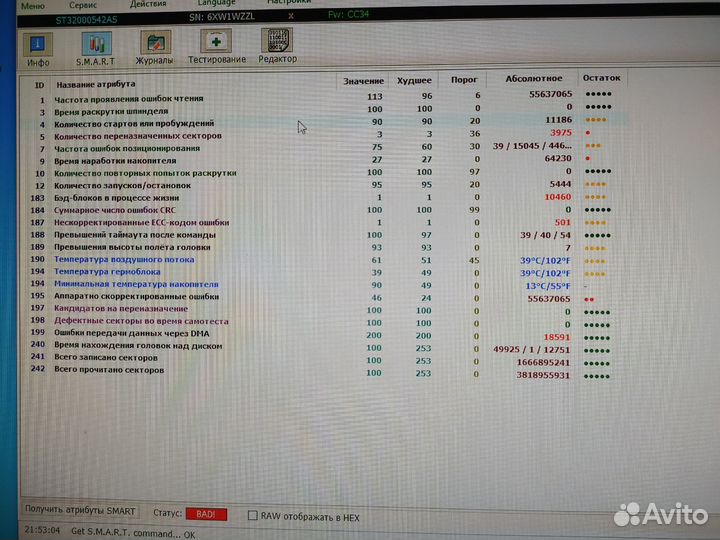Select row Превышения высоты полета головки
Screen dimensions: 720x540
click(x=324, y=247)
